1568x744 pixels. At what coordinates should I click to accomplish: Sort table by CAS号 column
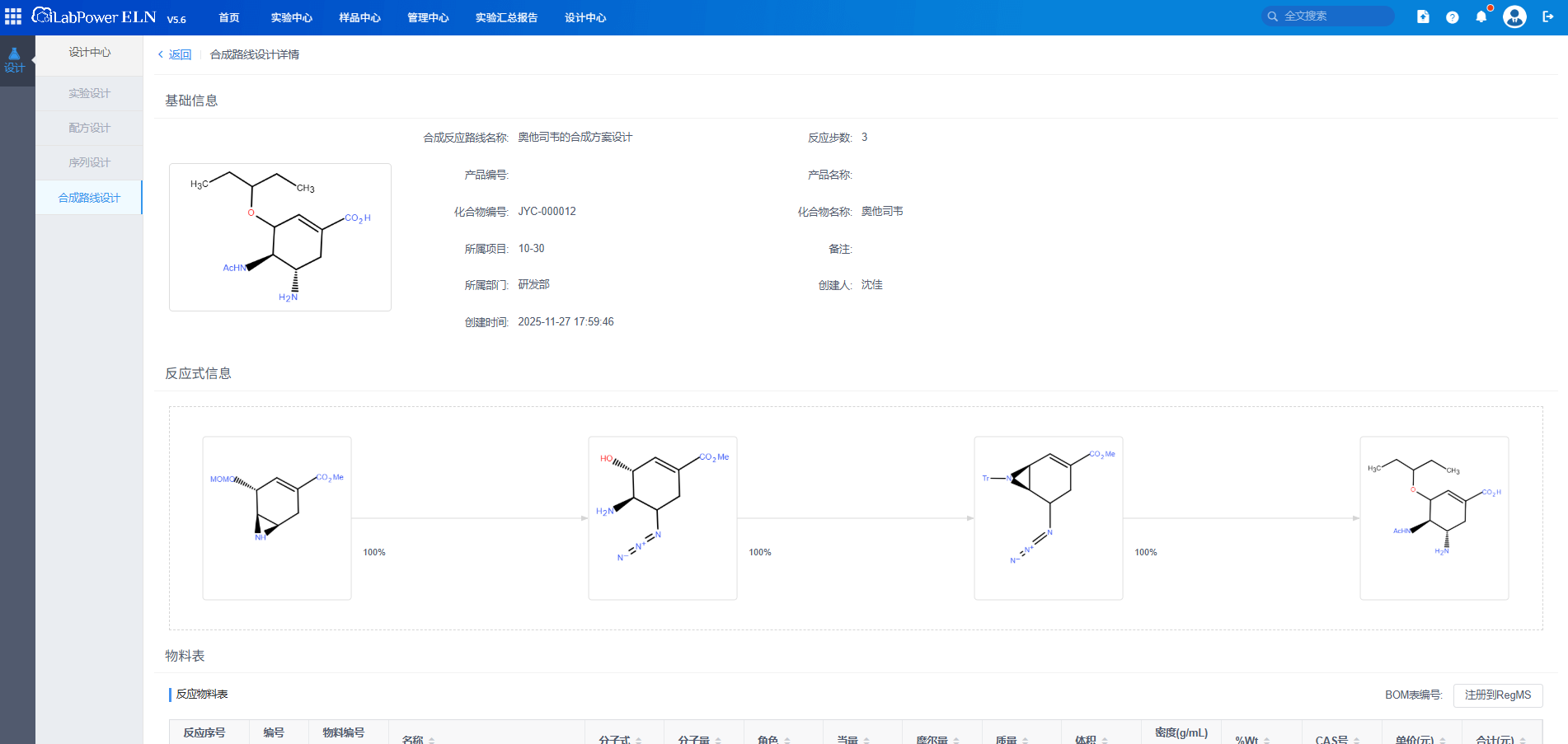pyautogui.click(x=1356, y=740)
